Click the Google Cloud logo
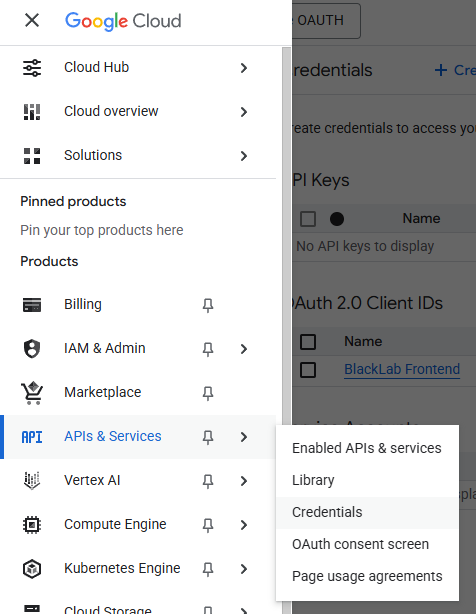Screen dimensions: 476x614 click(123, 21)
